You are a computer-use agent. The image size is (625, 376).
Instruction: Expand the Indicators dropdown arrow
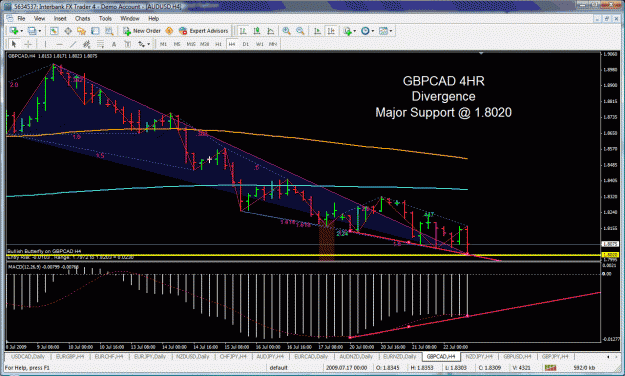click(354, 31)
